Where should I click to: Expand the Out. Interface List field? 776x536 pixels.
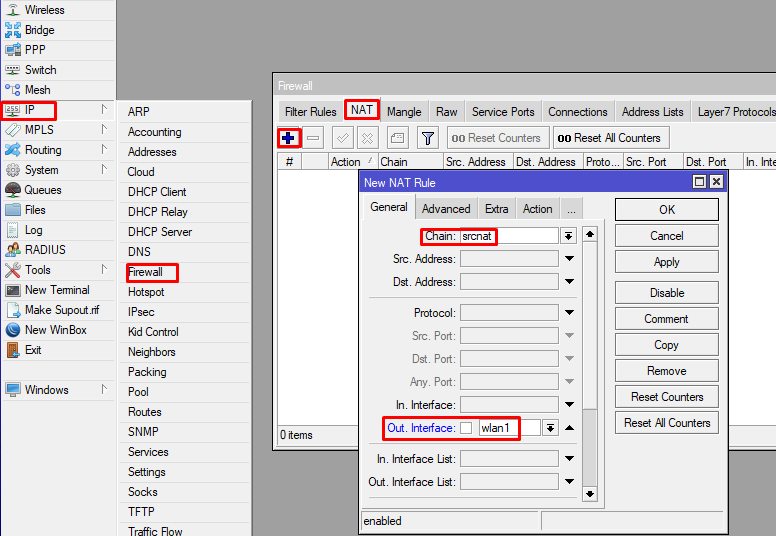click(570, 482)
